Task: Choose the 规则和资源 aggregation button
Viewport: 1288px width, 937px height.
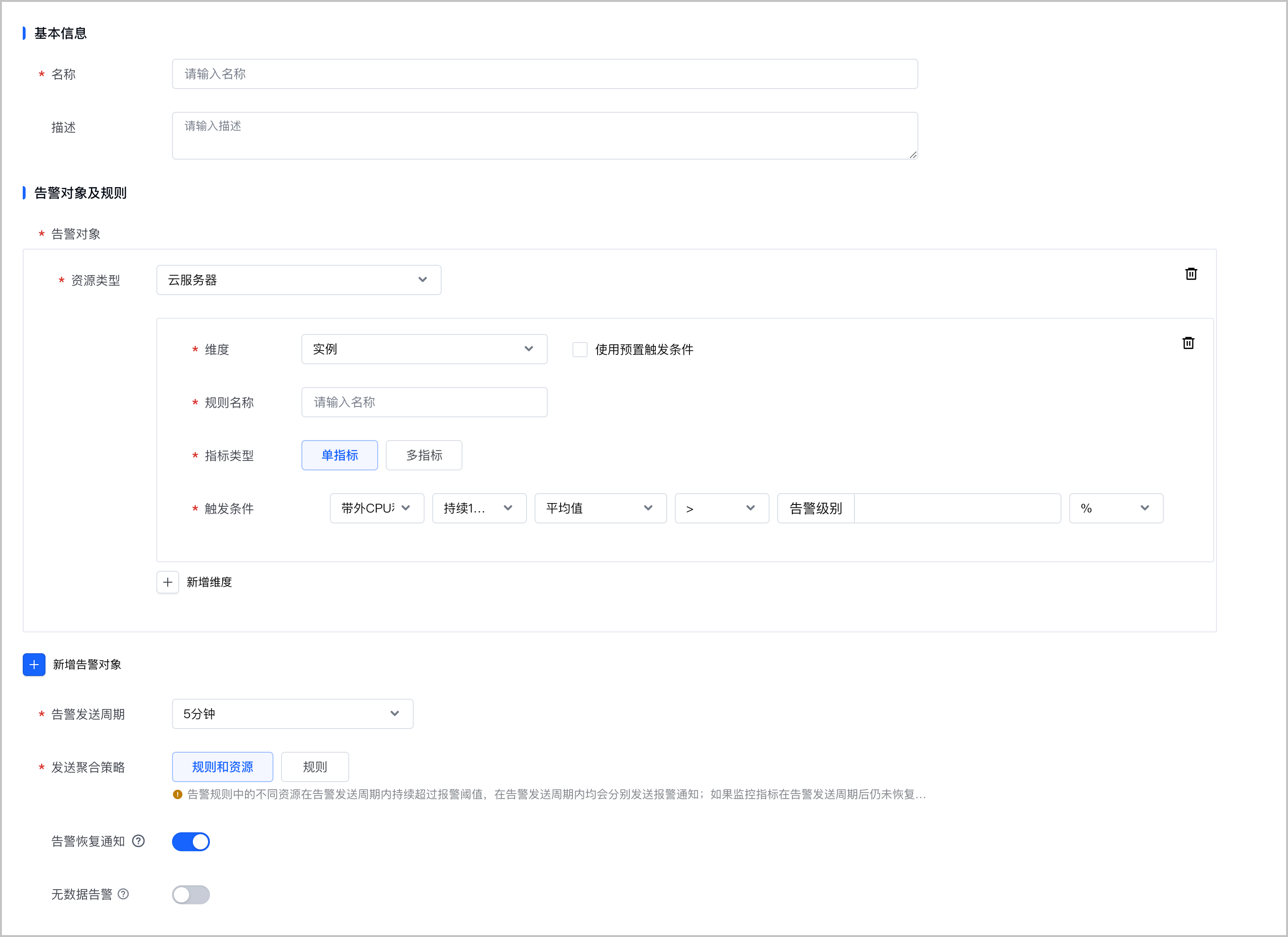Action: (223, 767)
